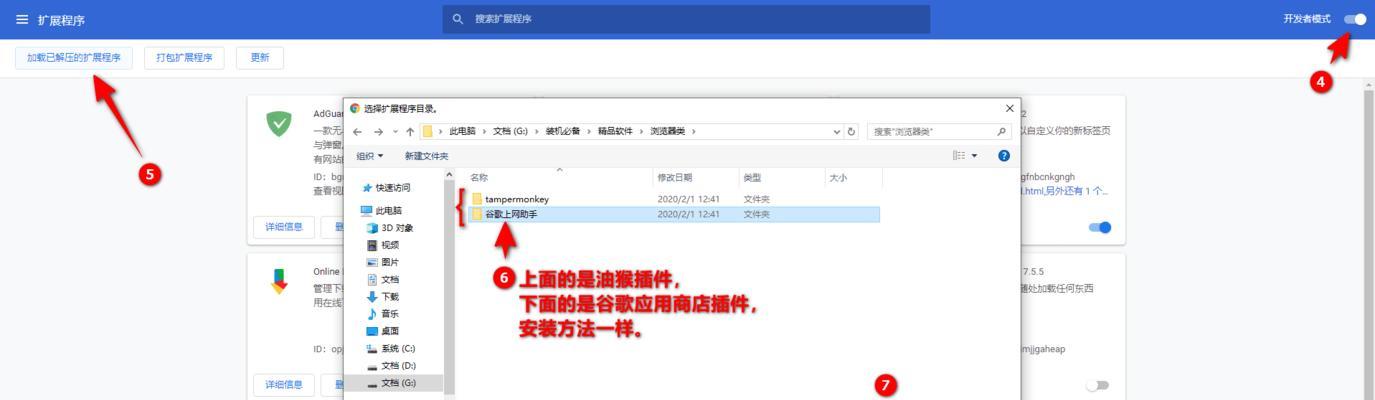
Task: Expand the address bar history dropdown
Action: coord(837,132)
